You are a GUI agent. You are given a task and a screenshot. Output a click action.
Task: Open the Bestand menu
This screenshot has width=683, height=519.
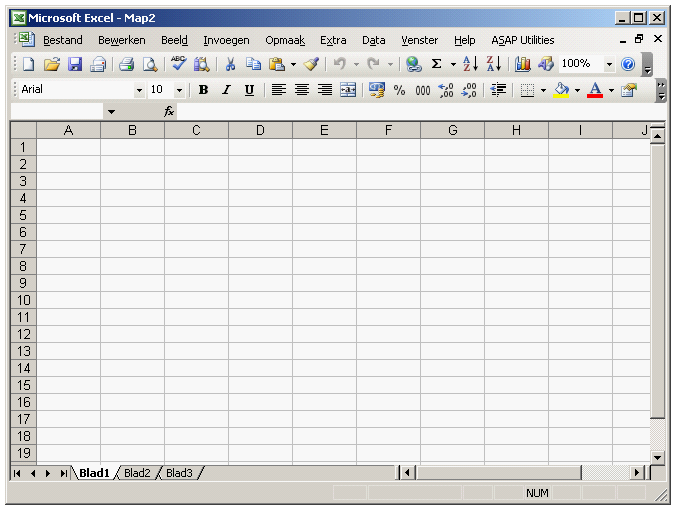point(63,40)
